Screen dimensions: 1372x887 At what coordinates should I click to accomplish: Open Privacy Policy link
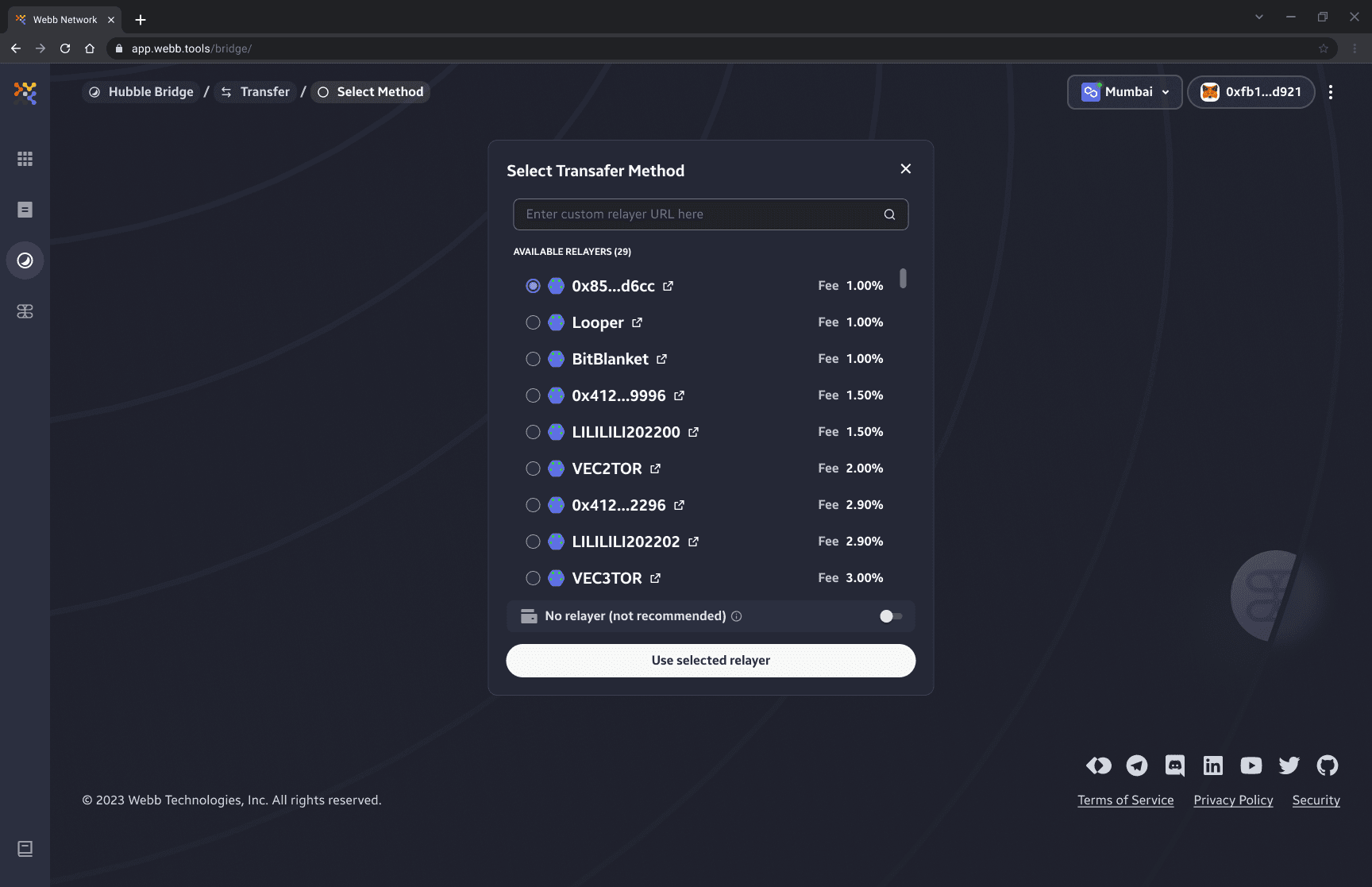coord(1234,800)
